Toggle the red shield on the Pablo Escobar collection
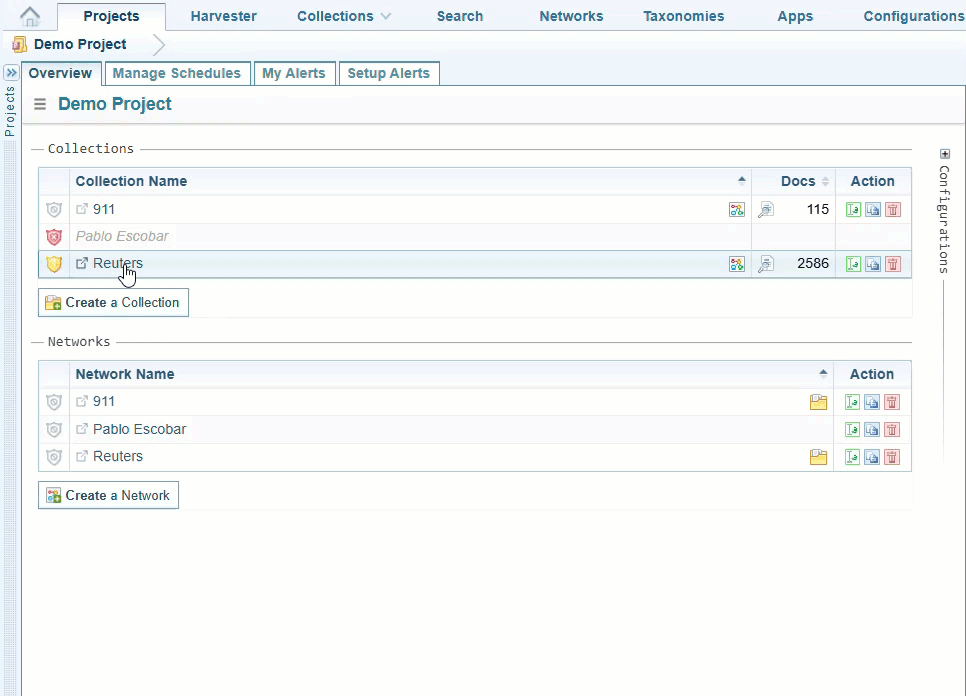Viewport: 966px width, 696px height. click(x=54, y=237)
